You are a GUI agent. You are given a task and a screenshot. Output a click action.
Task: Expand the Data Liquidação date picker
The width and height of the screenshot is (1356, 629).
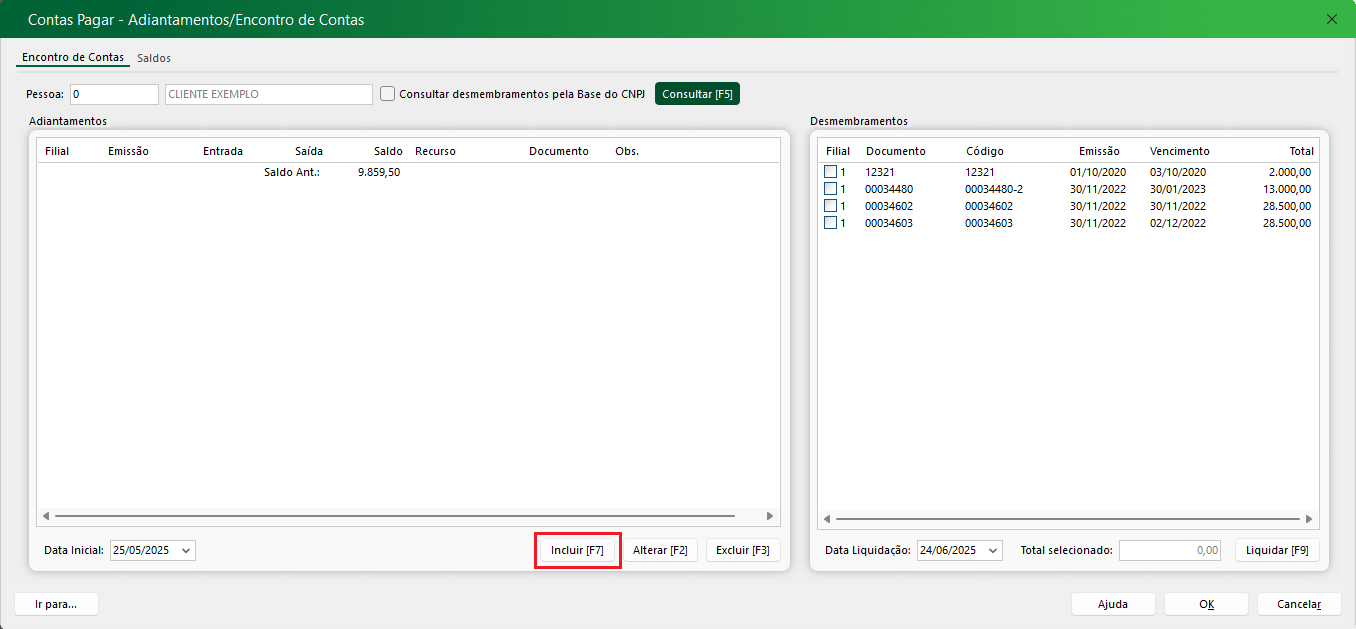(992, 550)
